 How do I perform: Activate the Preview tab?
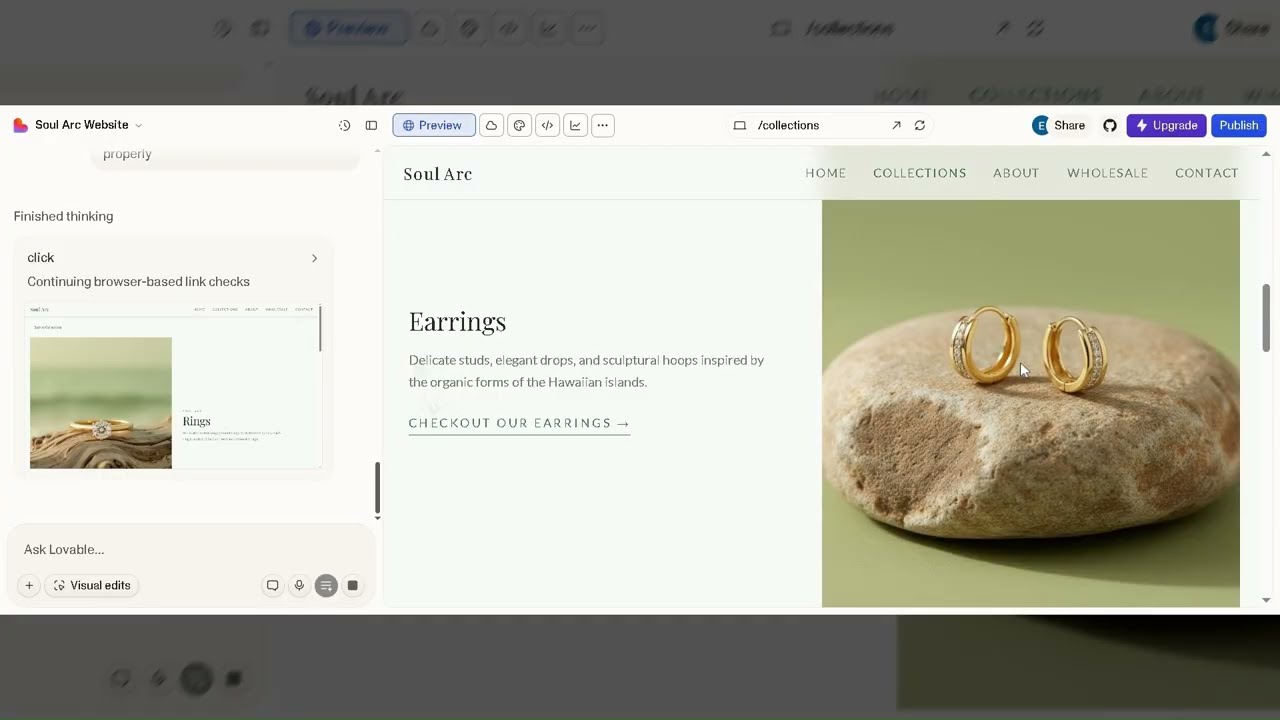434,125
